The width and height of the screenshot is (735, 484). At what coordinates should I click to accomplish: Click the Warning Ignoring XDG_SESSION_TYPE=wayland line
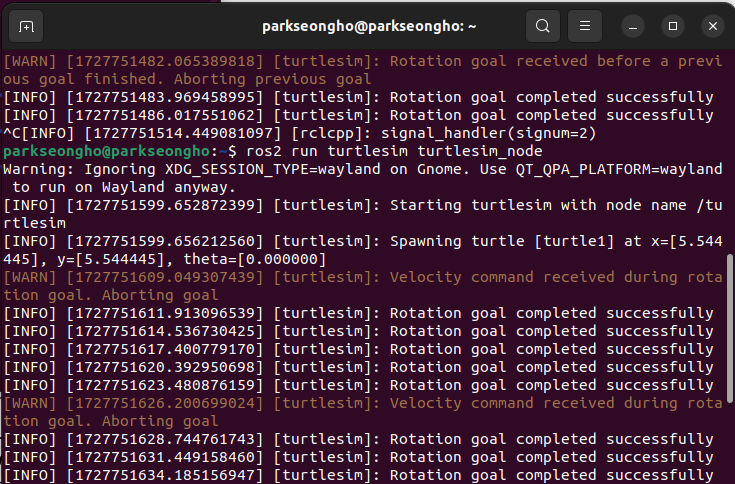tap(362, 178)
